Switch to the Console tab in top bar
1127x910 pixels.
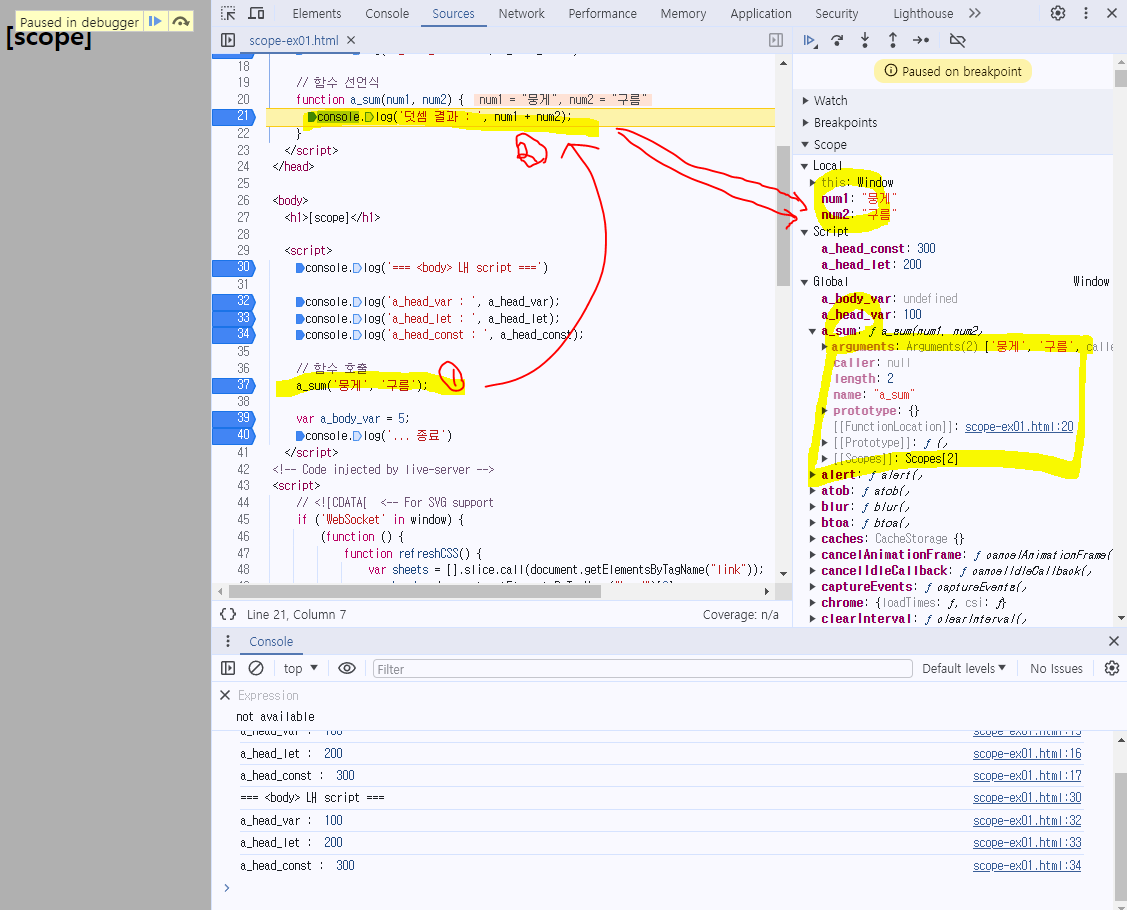tap(387, 13)
